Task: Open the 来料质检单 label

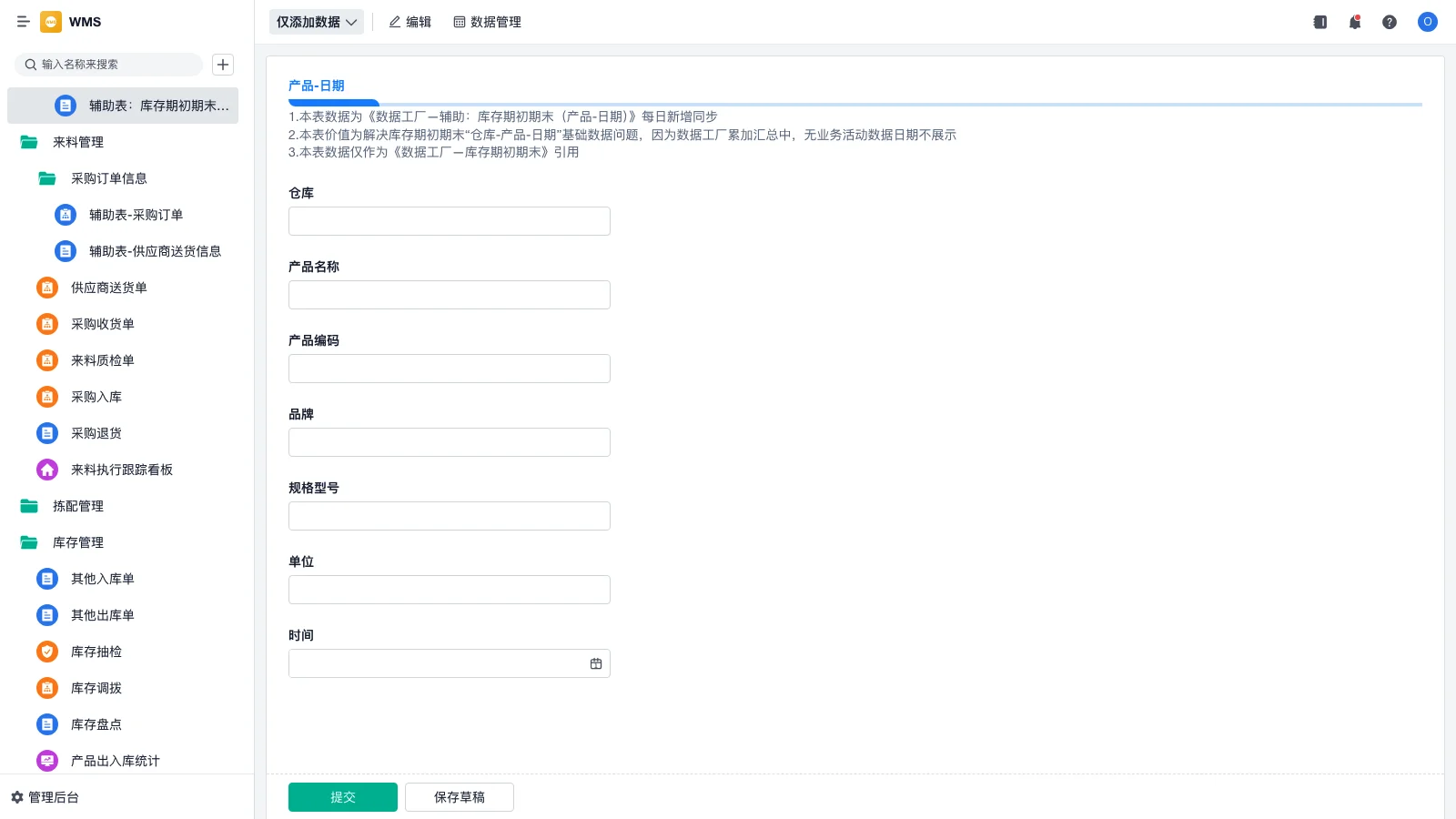Action: (x=103, y=360)
